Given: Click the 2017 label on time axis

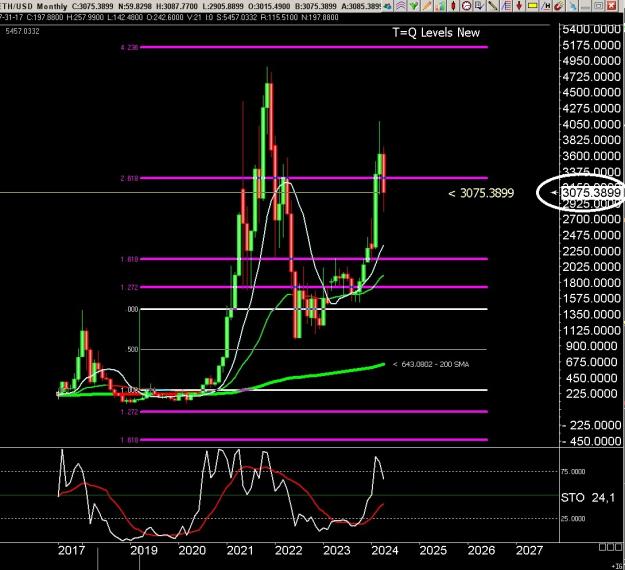Looking at the screenshot, I should [x=71, y=550].
